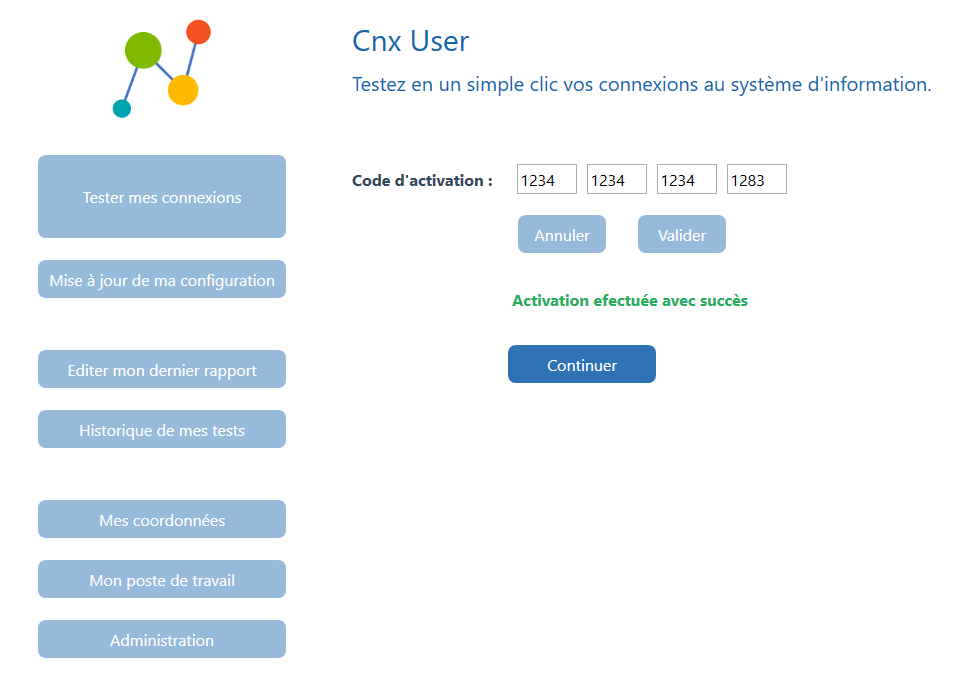Click the 'Activation efectuée avec succès' message

(x=630, y=301)
